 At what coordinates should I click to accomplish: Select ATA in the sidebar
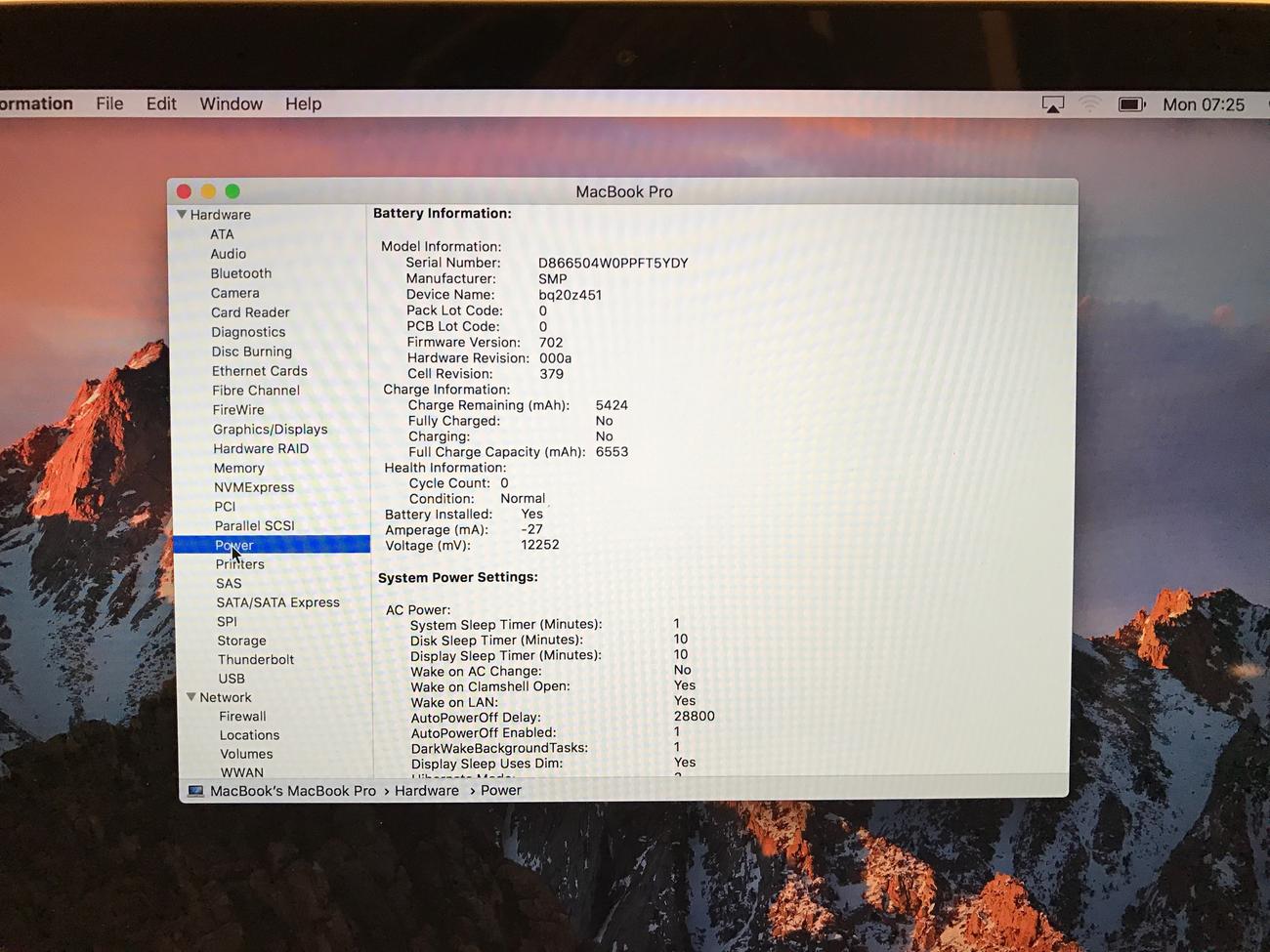(x=222, y=234)
